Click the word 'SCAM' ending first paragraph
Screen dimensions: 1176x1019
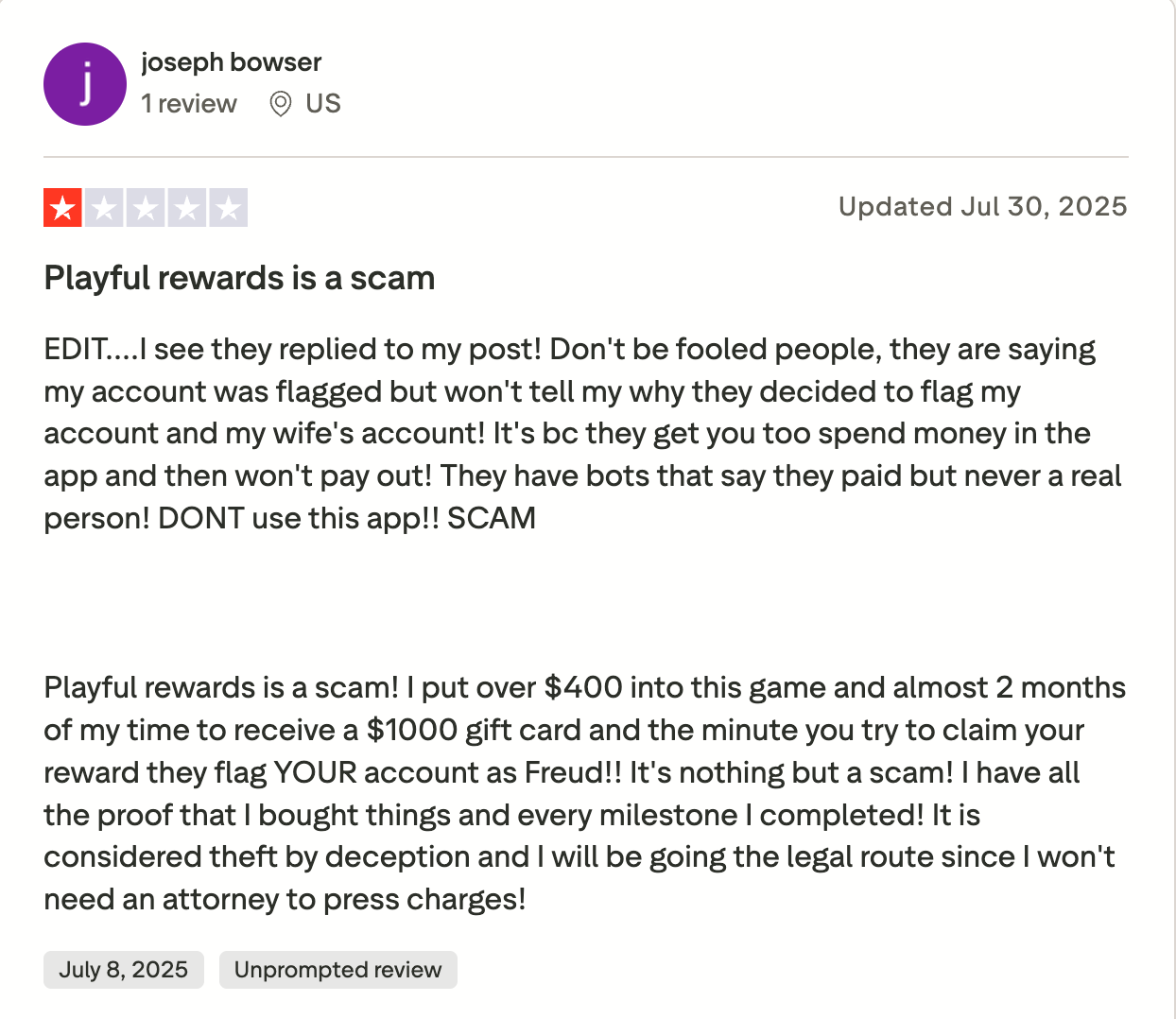pyautogui.click(x=492, y=518)
